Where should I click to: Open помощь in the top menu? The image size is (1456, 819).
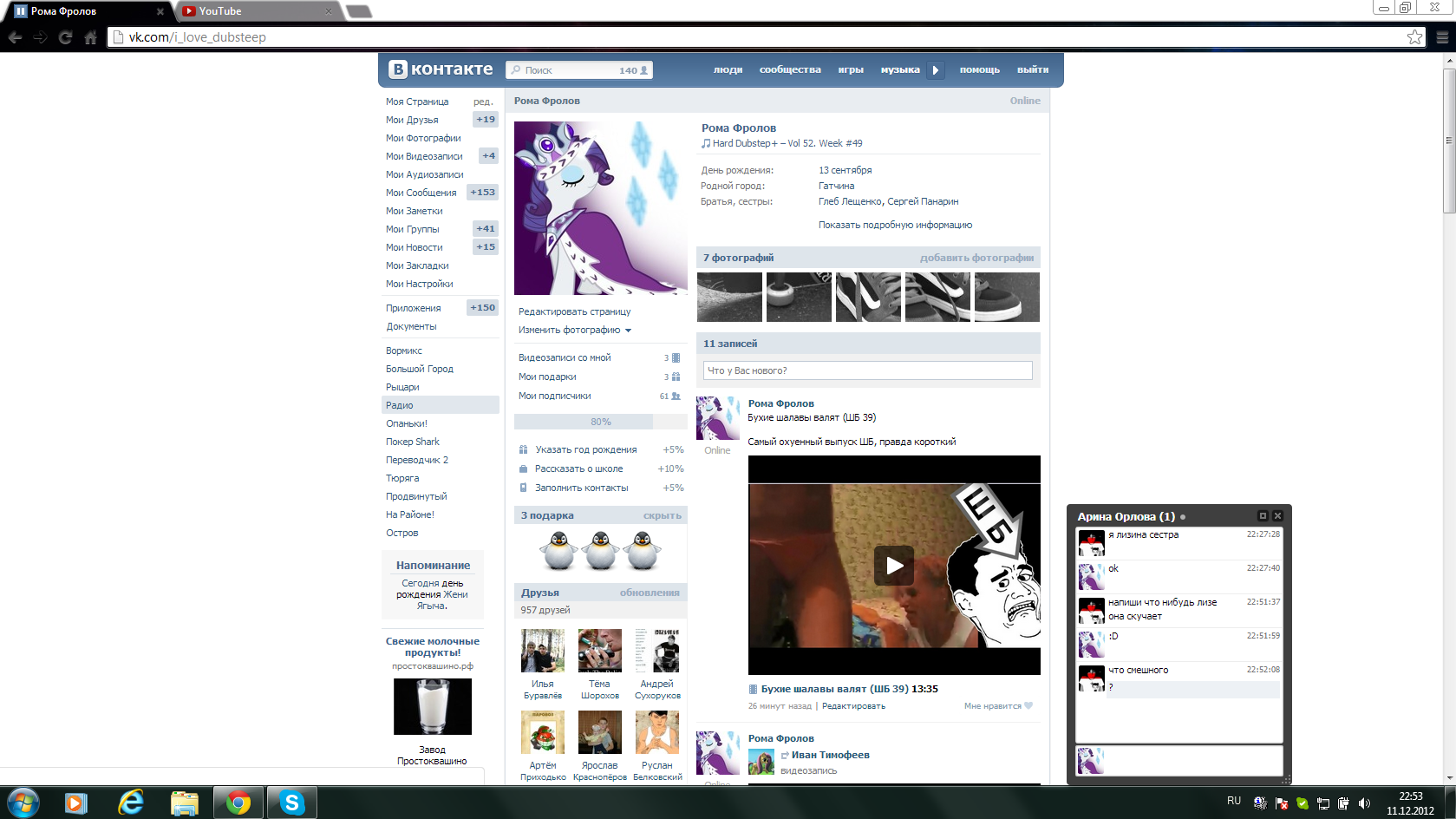coord(980,70)
